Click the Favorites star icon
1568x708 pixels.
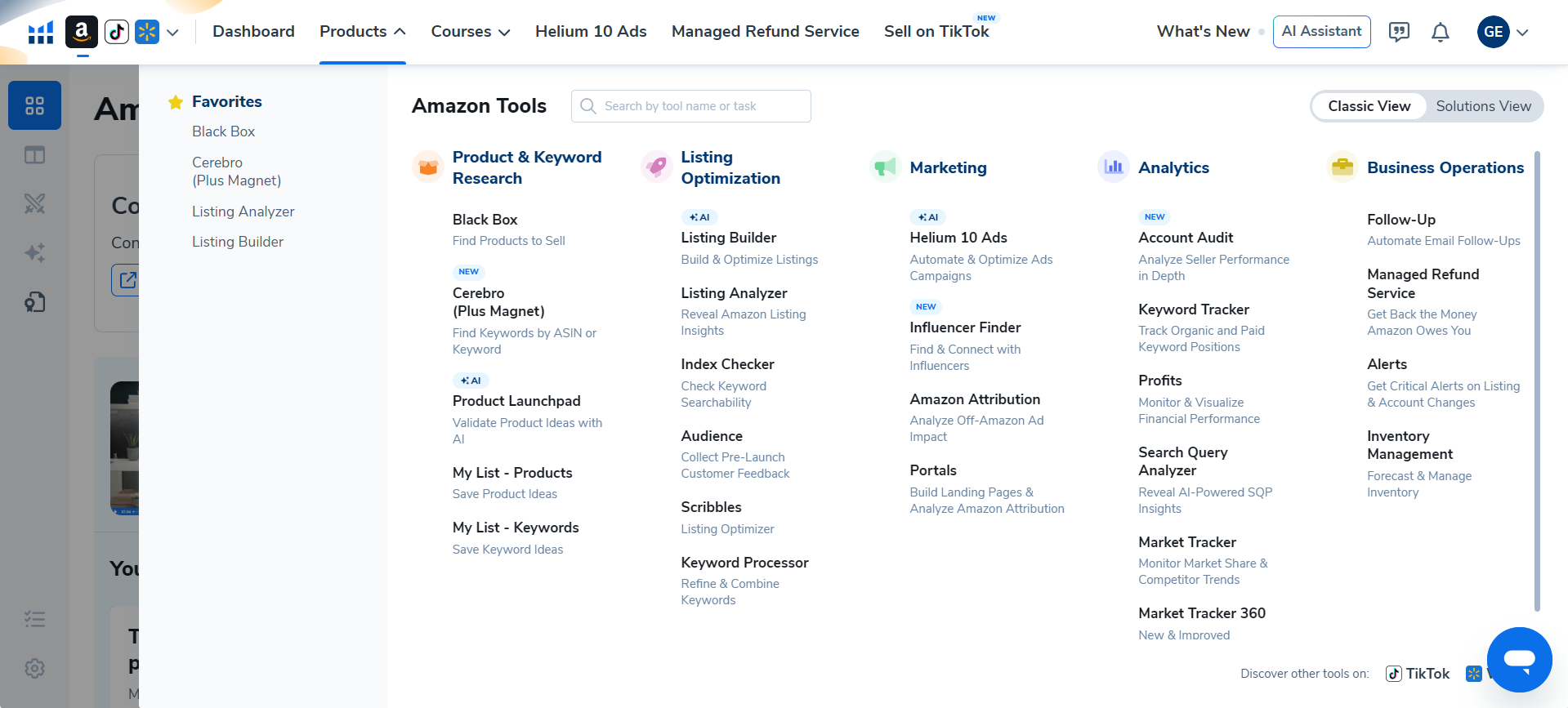coord(175,102)
